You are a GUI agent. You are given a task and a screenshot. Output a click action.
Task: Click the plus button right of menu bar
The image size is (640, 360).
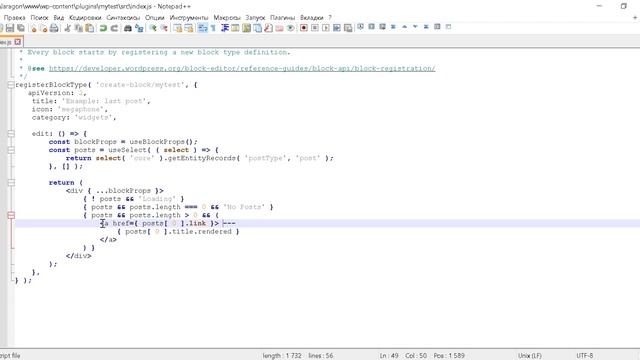(x=635, y=18)
